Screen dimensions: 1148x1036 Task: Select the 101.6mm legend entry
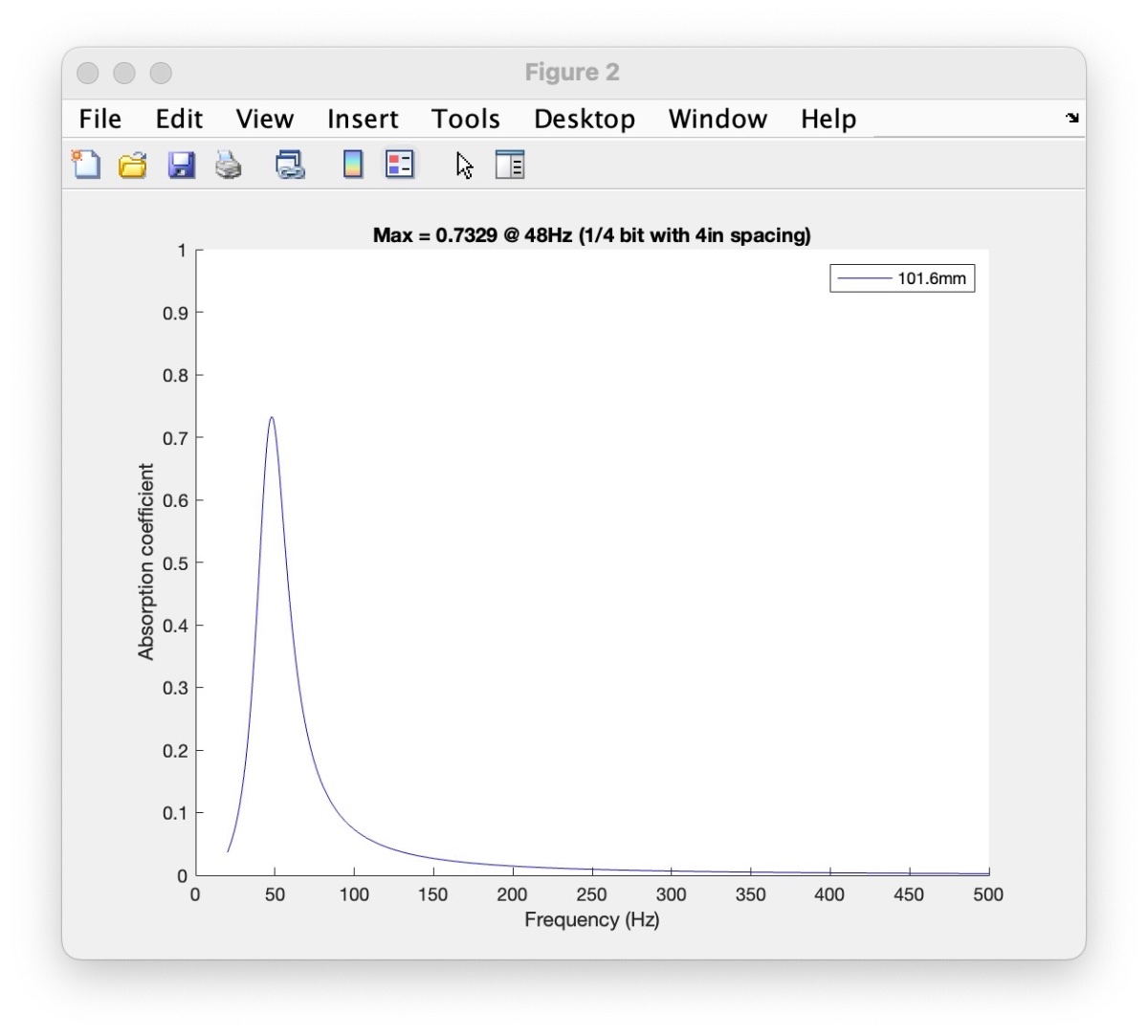(931, 279)
